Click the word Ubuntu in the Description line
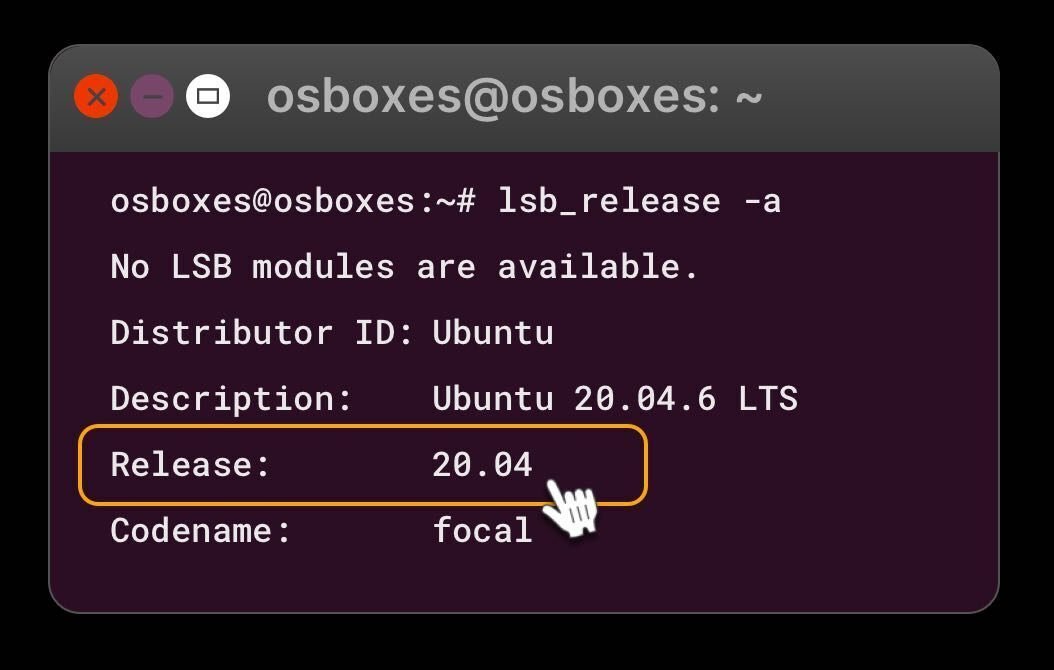Screen dimensions: 1054x670 (x=493, y=399)
